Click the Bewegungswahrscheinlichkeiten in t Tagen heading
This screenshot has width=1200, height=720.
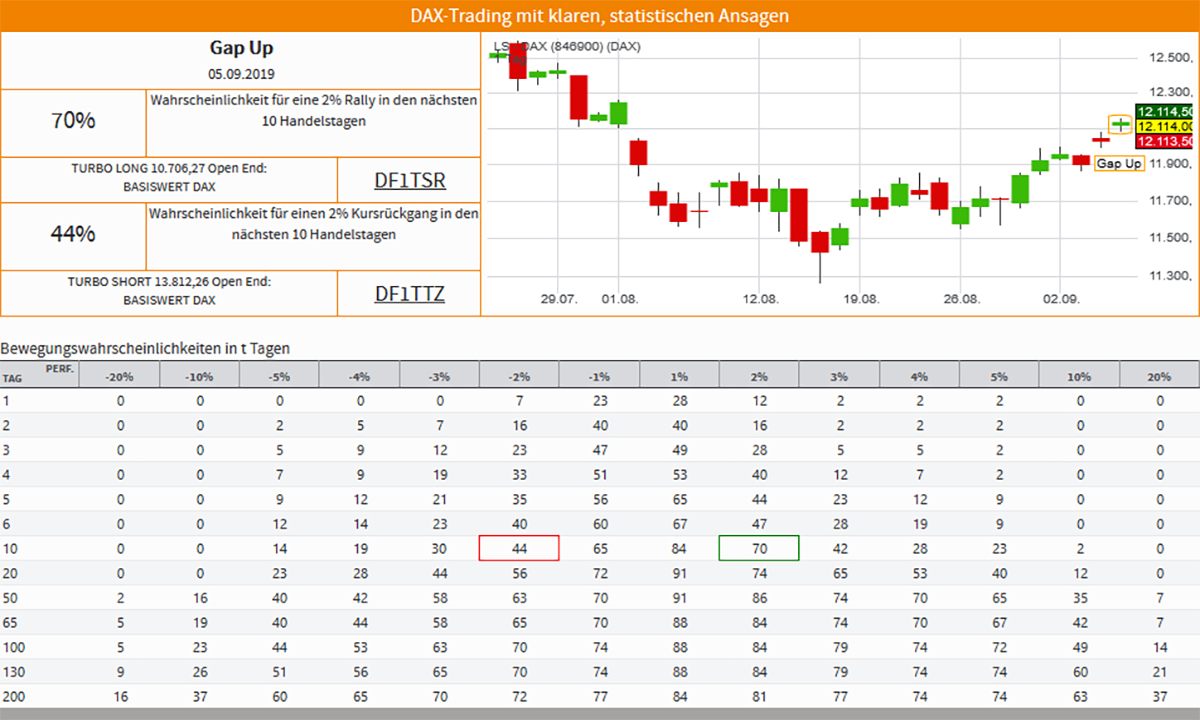click(x=145, y=348)
